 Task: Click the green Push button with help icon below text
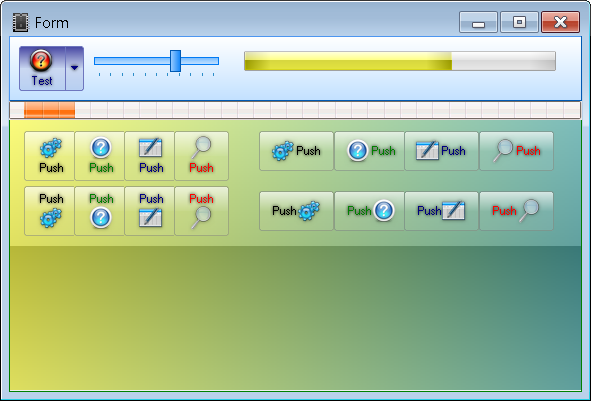100,211
